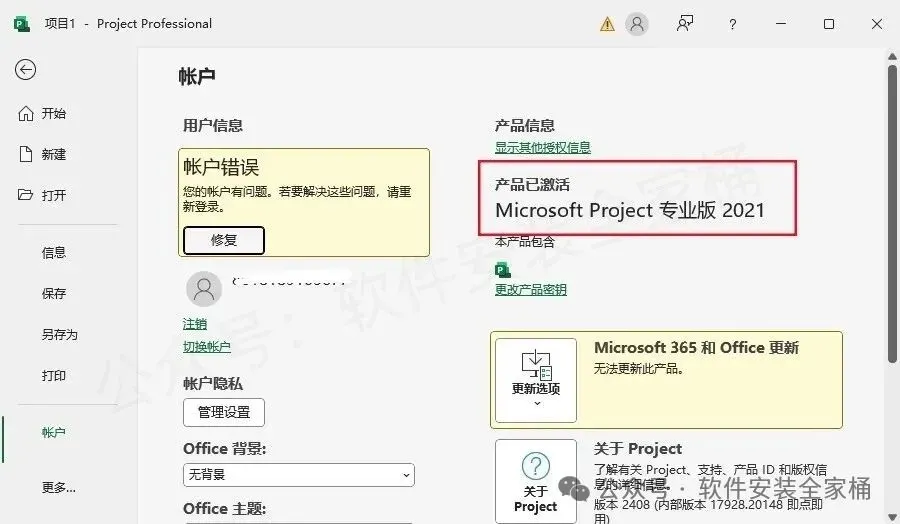
Task: Select 打开 in the sidebar
Action: click(x=42, y=195)
